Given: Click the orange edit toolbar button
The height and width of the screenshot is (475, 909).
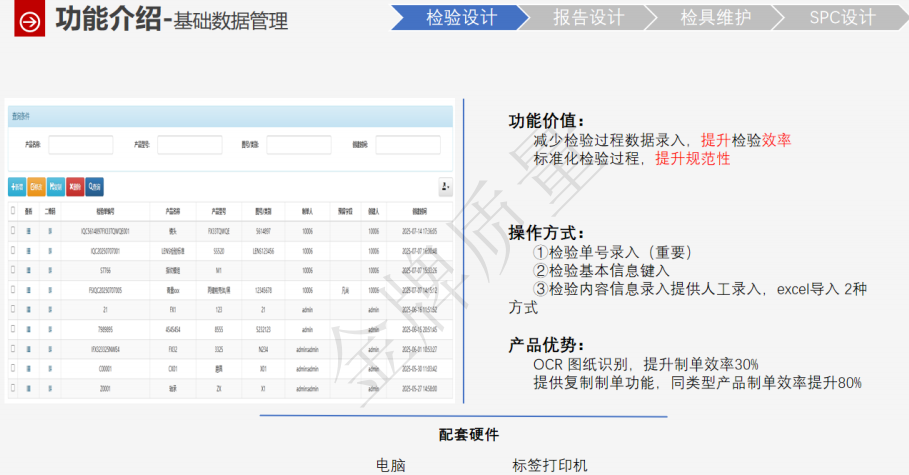Looking at the screenshot, I should [36, 186].
